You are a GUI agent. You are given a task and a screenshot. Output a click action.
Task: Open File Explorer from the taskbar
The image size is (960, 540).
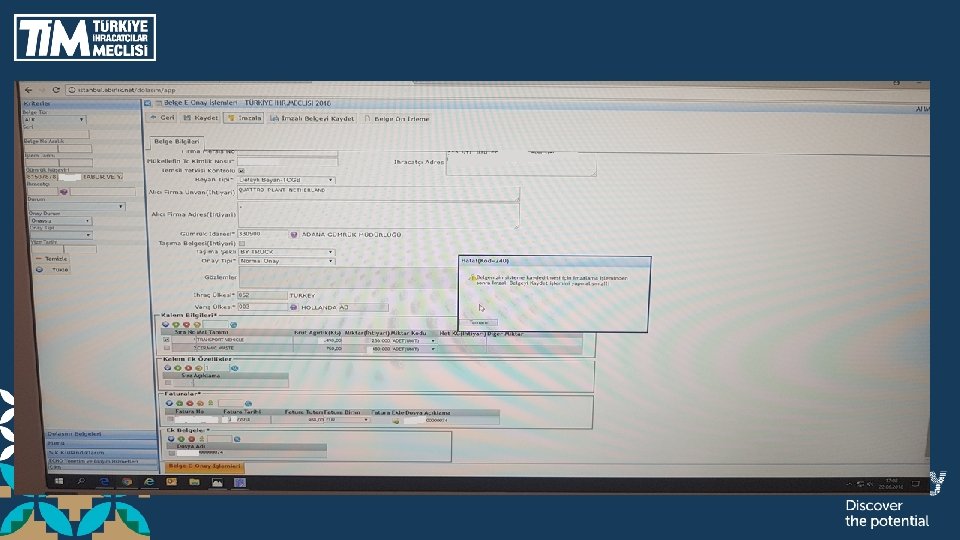[194, 482]
